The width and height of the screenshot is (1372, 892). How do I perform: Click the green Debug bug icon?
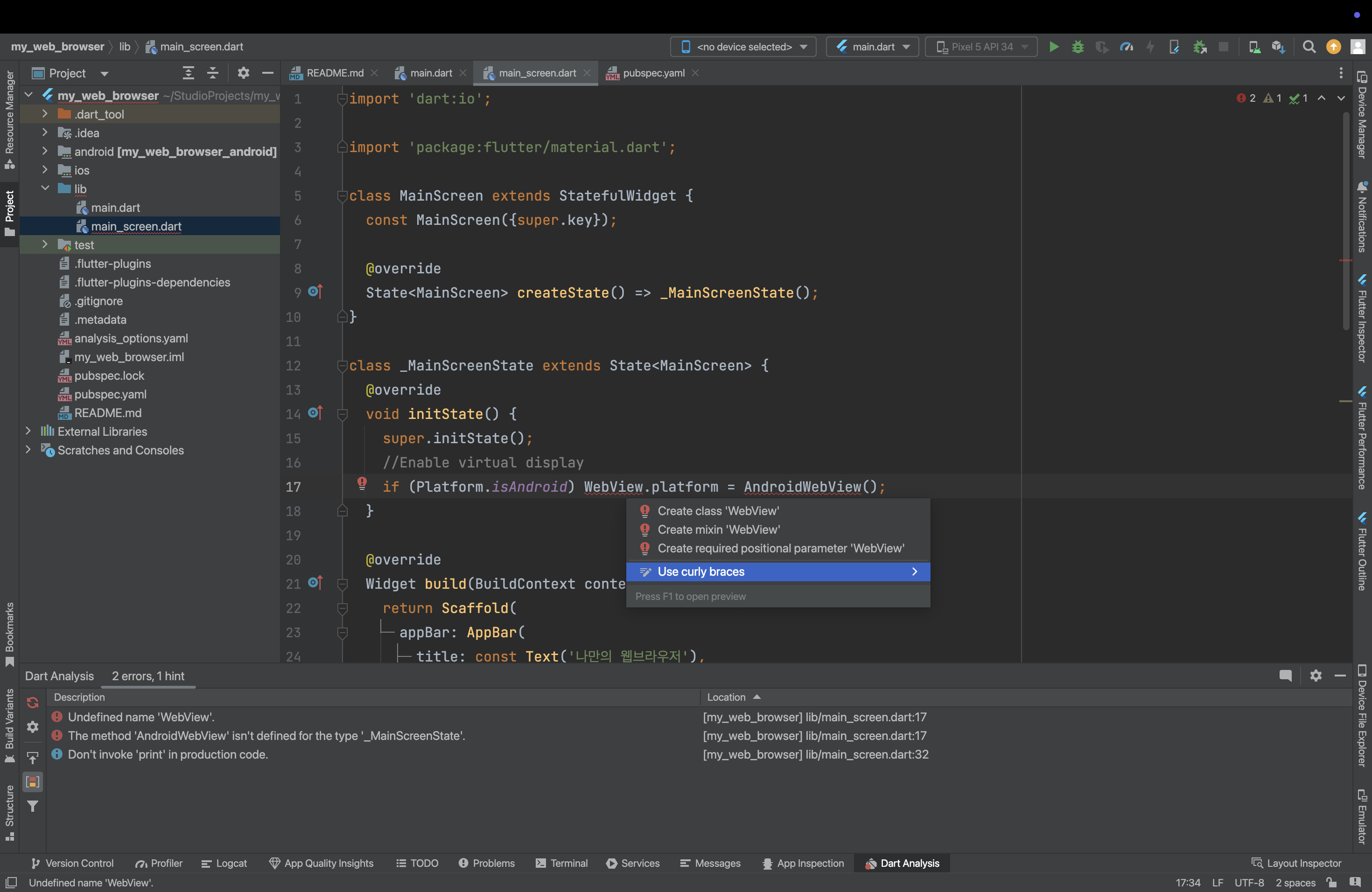click(x=1078, y=47)
